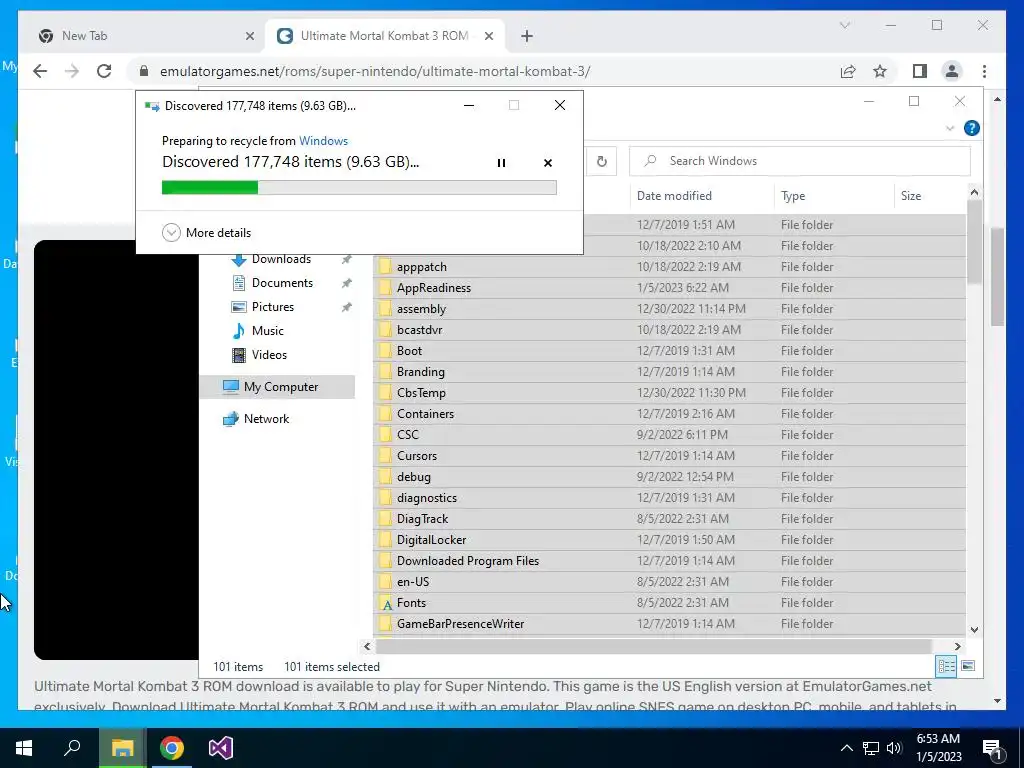Click the Chrome address bar URL
This screenshot has height=768, width=1024.
pos(375,71)
